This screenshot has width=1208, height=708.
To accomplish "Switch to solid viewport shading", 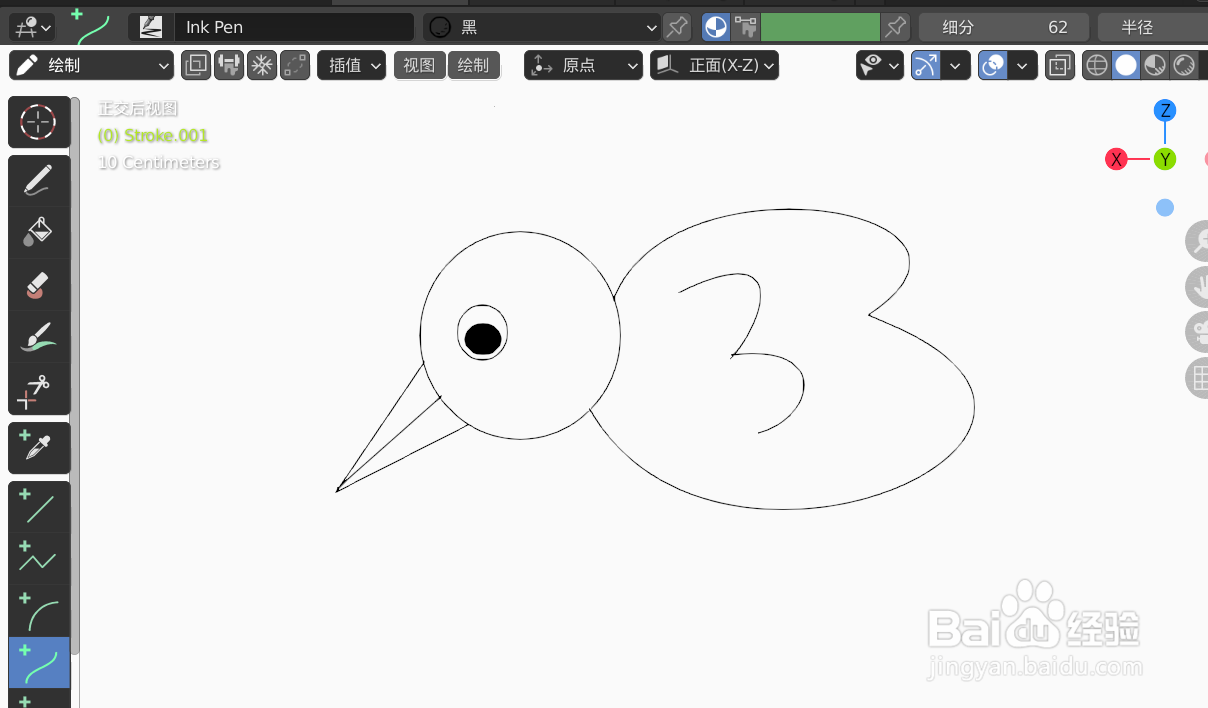I will click(1126, 65).
